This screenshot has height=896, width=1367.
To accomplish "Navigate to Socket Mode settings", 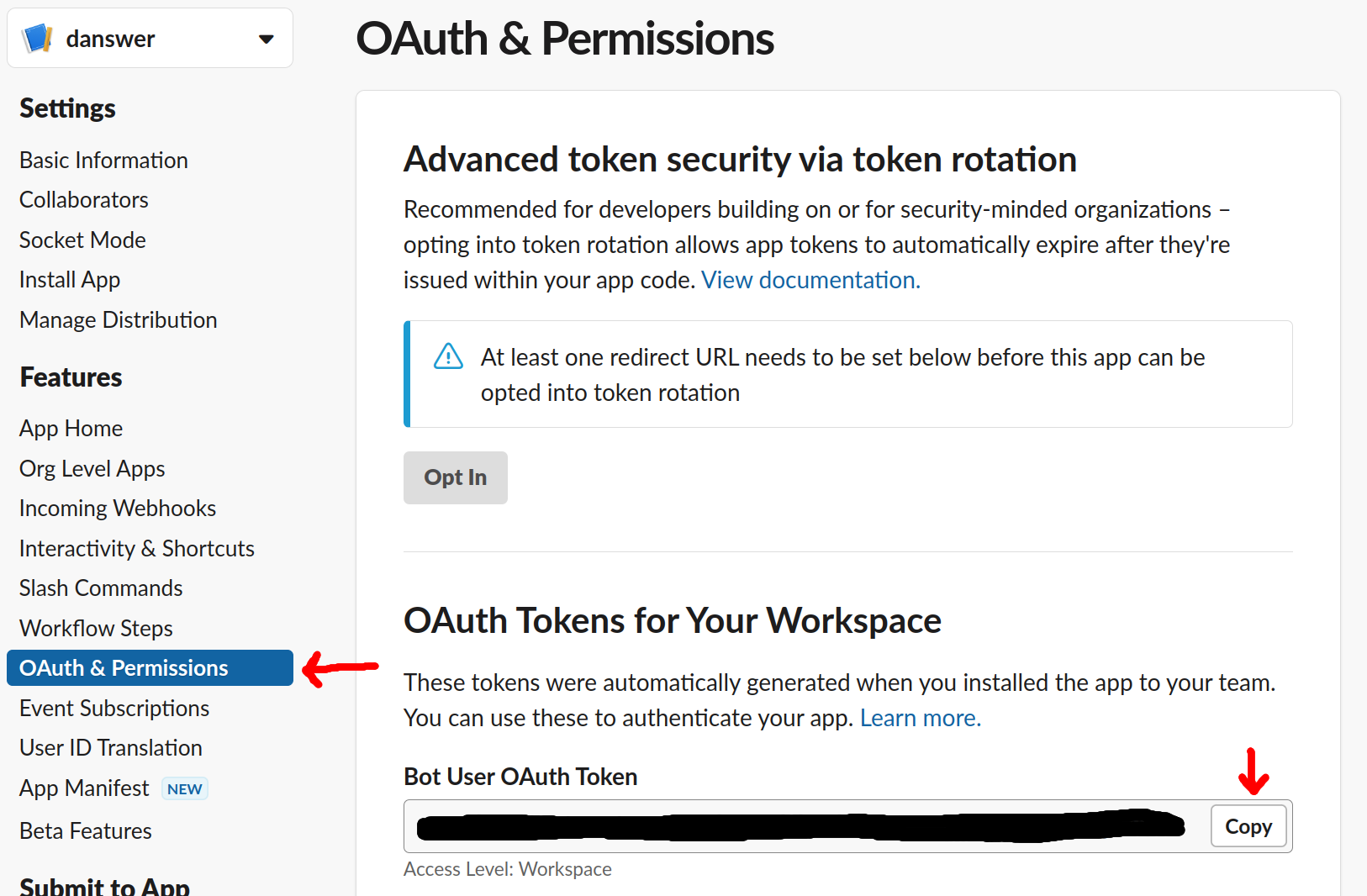I will click(x=82, y=240).
